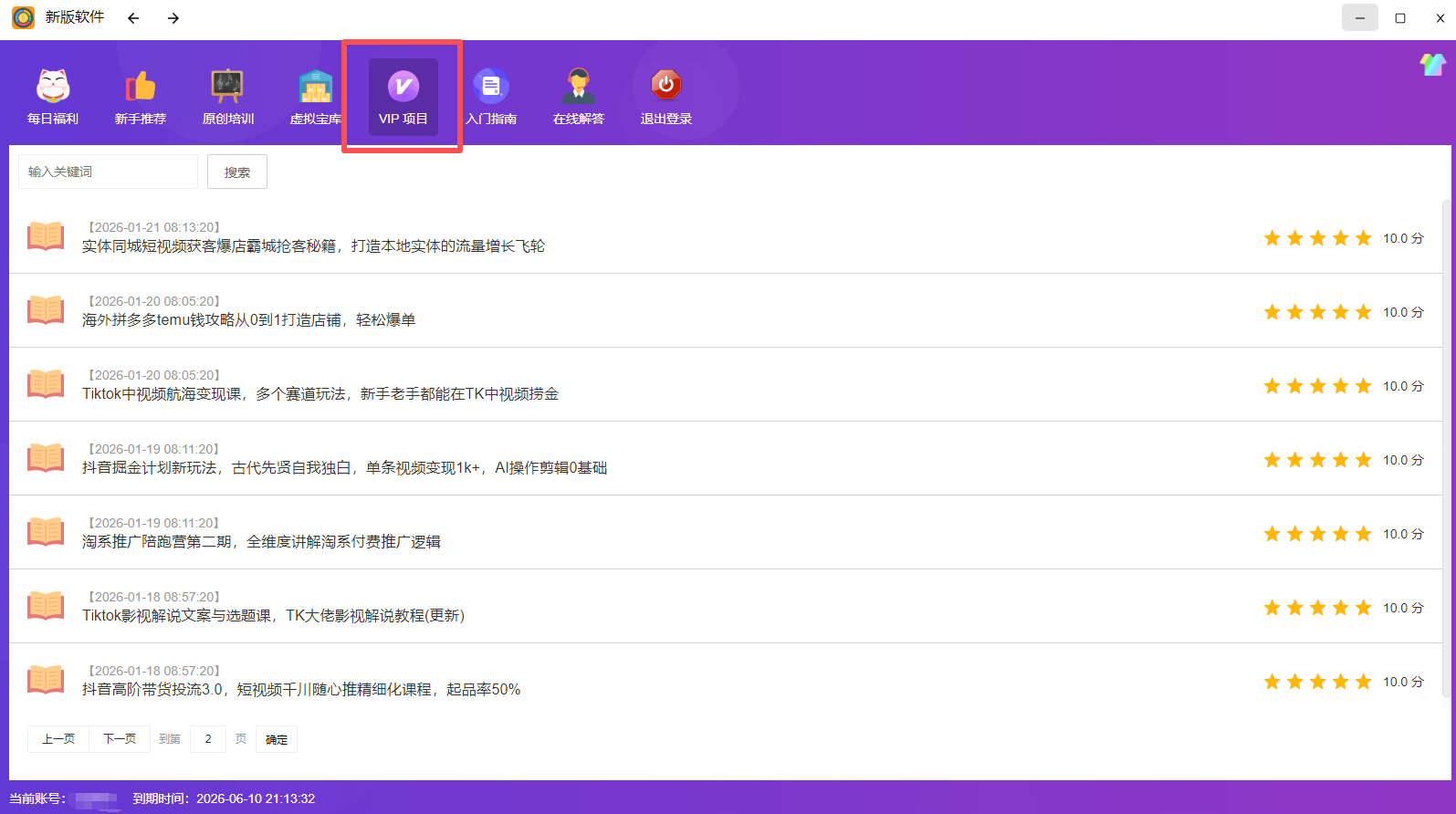Click the 退出登录 power icon

pos(666,87)
